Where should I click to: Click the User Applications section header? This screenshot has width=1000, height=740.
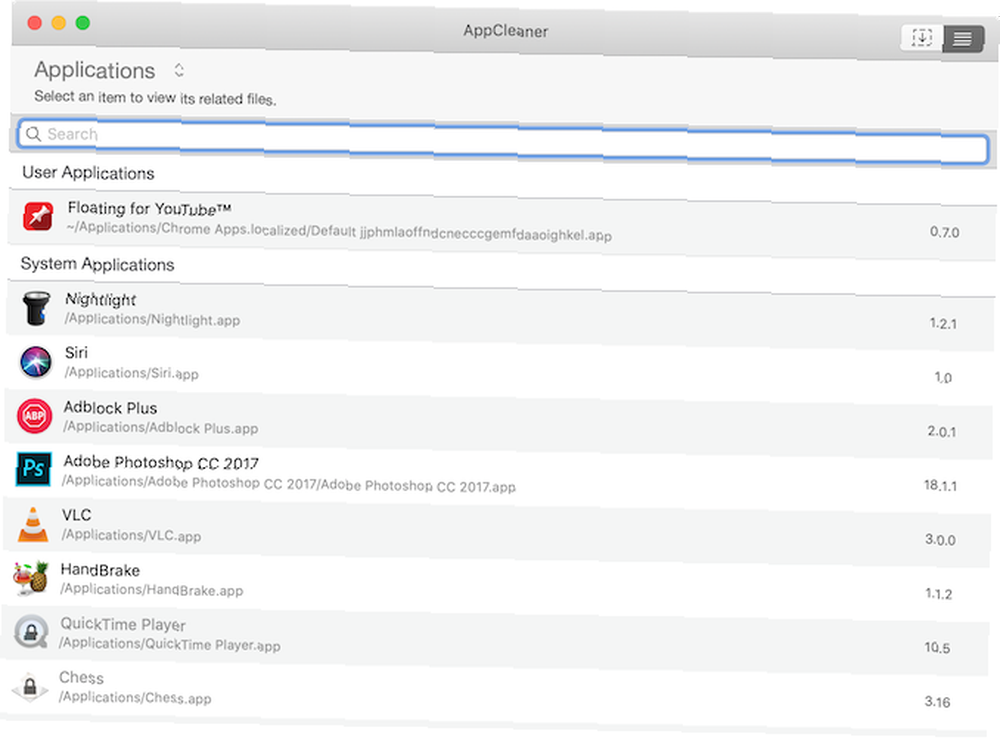click(88, 173)
